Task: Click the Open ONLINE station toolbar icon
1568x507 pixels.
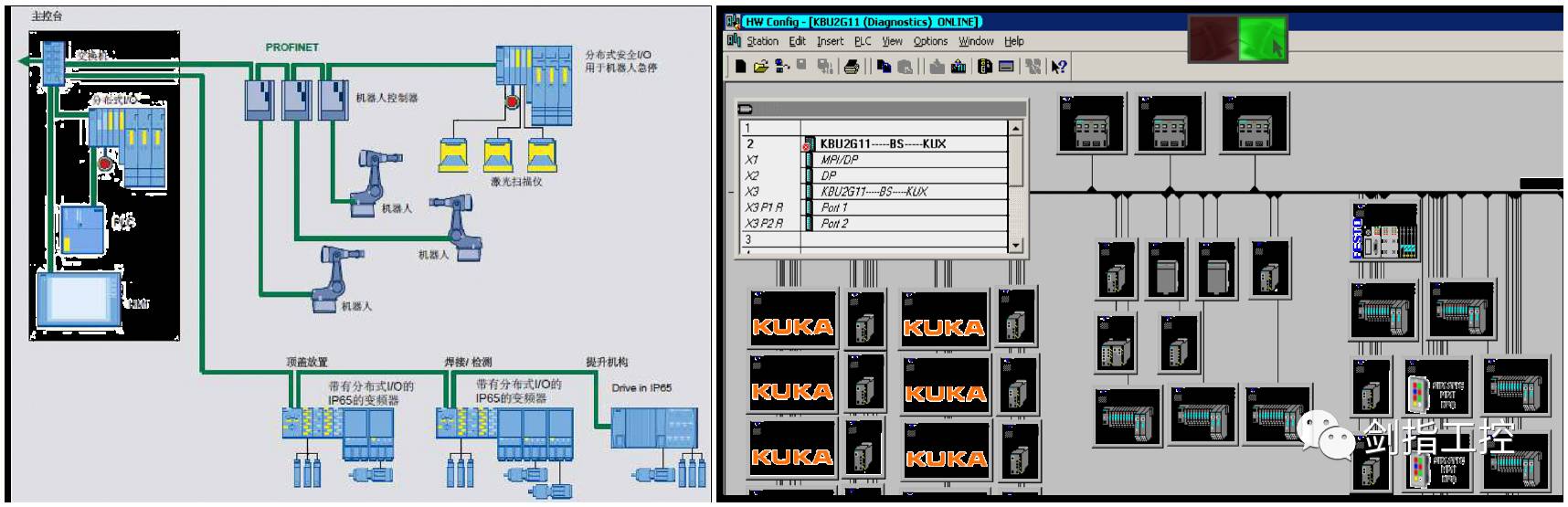Action: pos(782,67)
